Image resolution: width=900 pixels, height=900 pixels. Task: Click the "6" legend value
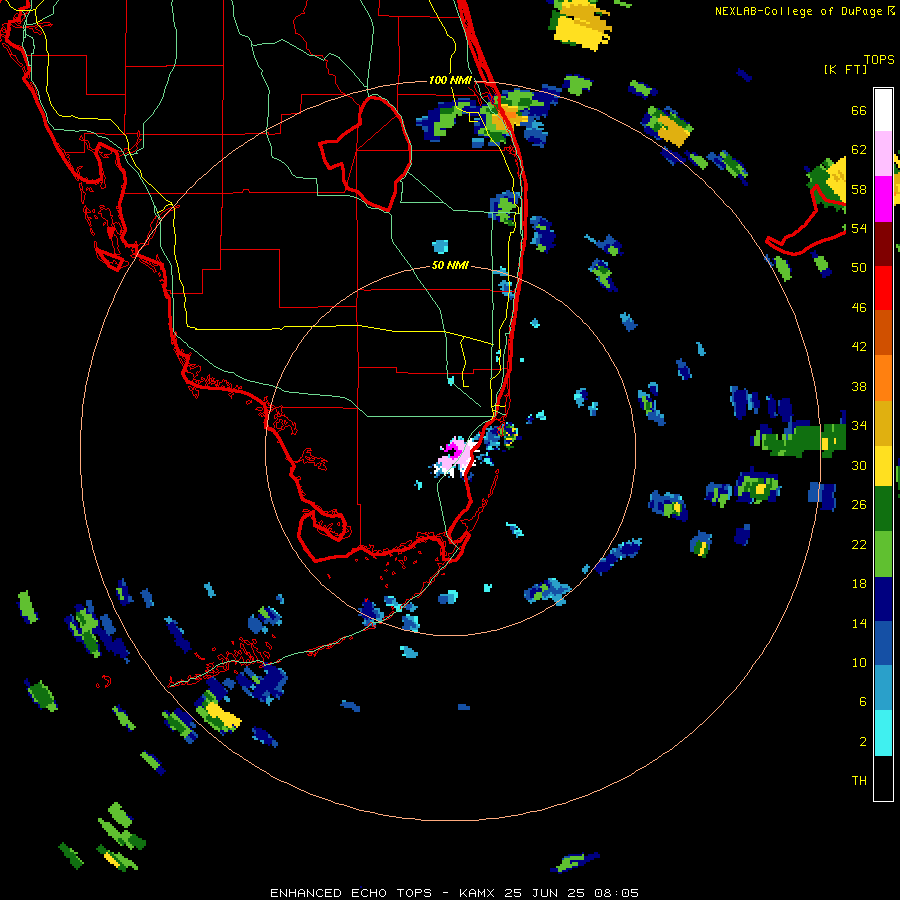point(863,702)
